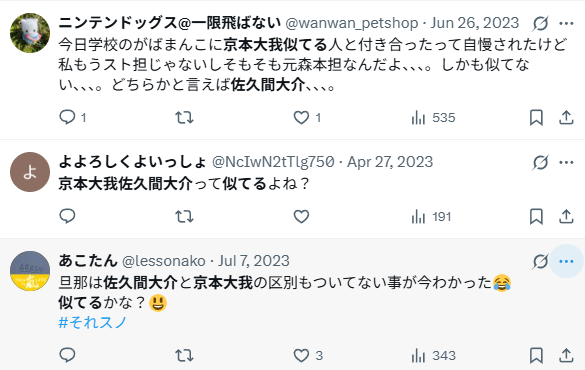Retweet the Jun 26, 2023 tweet

click(184, 117)
